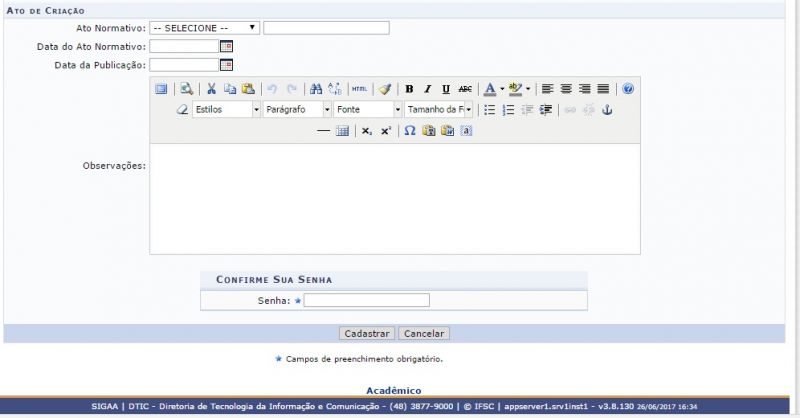Apply italic formatting in the editor
The height and width of the screenshot is (418, 800).
coord(427,89)
